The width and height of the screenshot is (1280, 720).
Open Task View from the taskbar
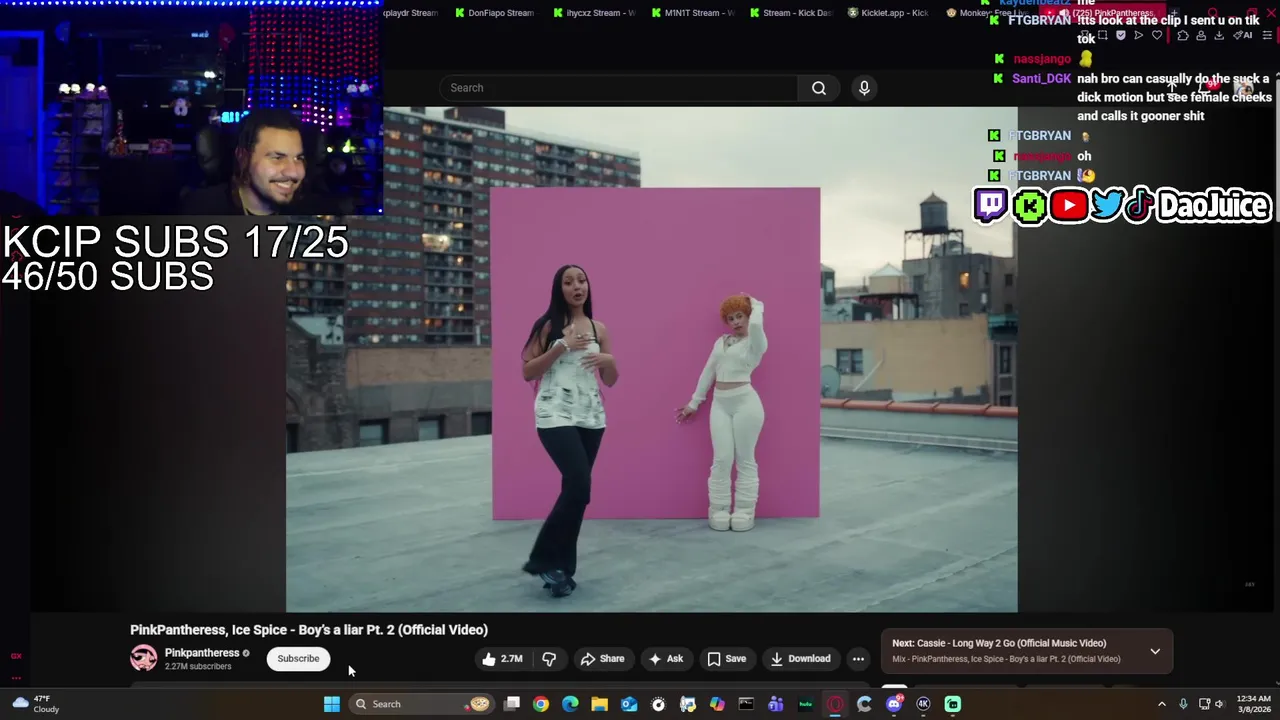pyautogui.click(x=512, y=704)
